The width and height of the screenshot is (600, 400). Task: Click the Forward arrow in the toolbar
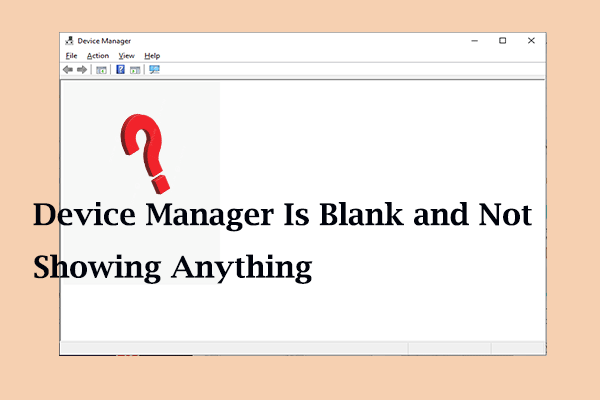82,70
